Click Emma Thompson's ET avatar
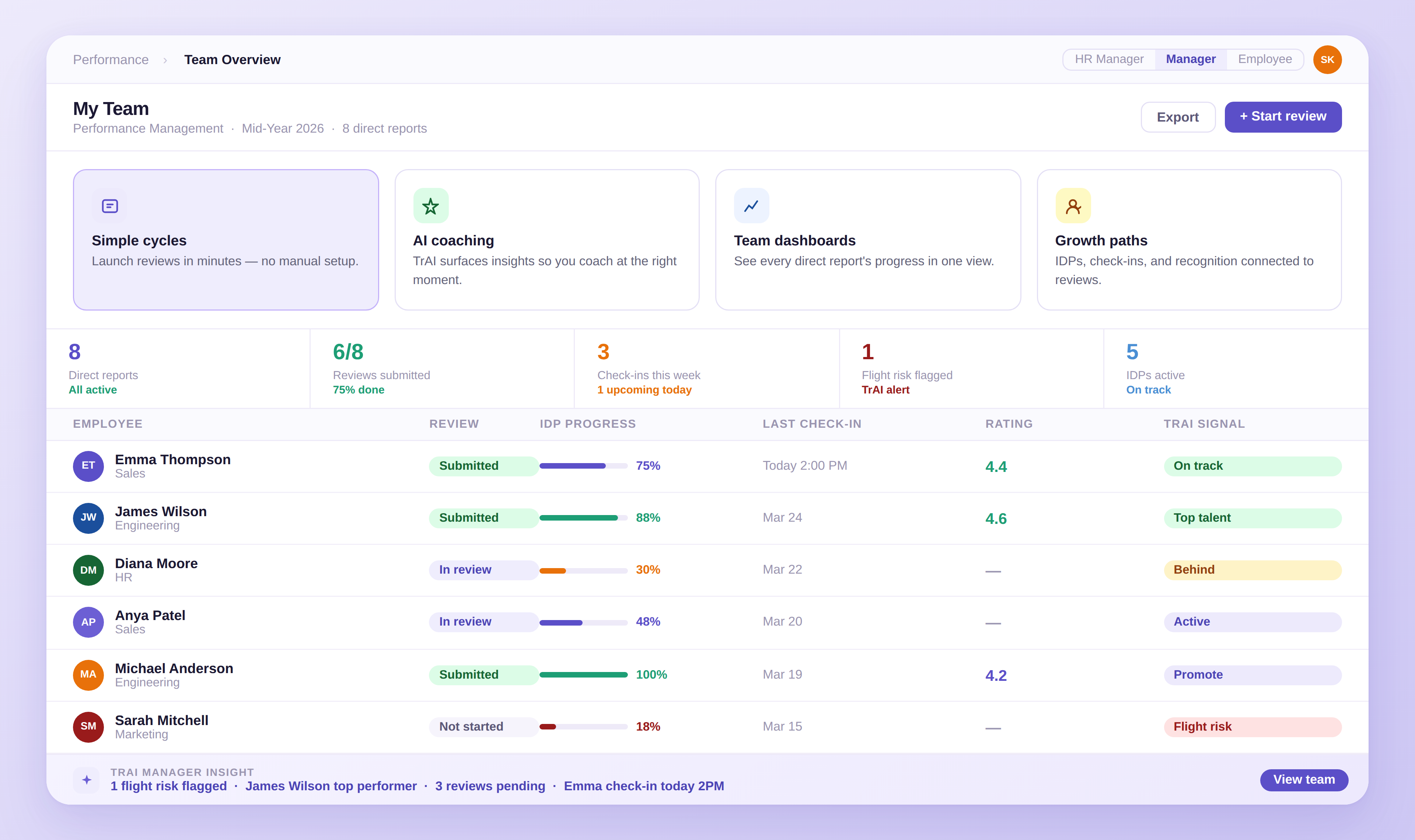Image resolution: width=1415 pixels, height=840 pixels. click(x=88, y=466)
